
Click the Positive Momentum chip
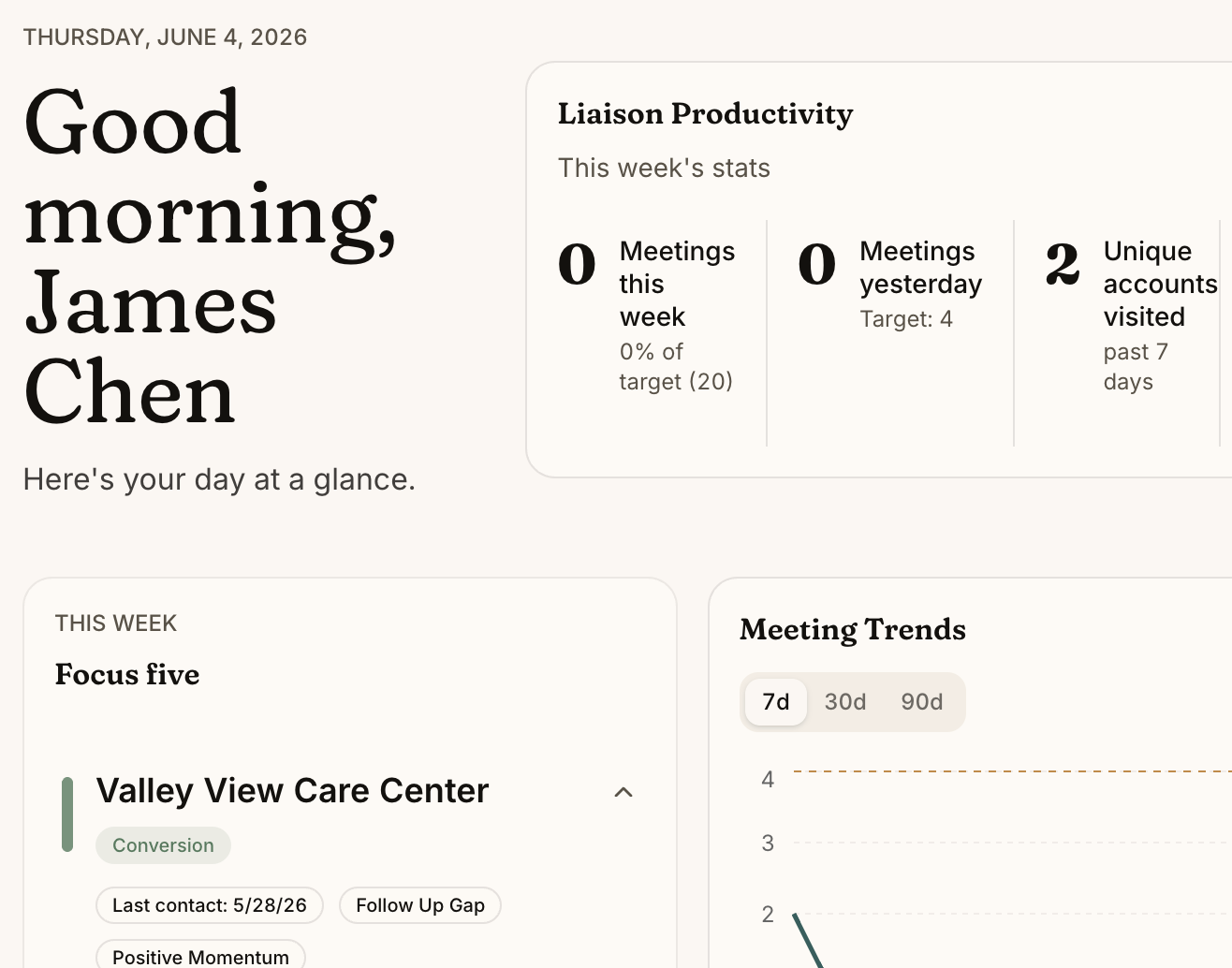coord(200,956)
